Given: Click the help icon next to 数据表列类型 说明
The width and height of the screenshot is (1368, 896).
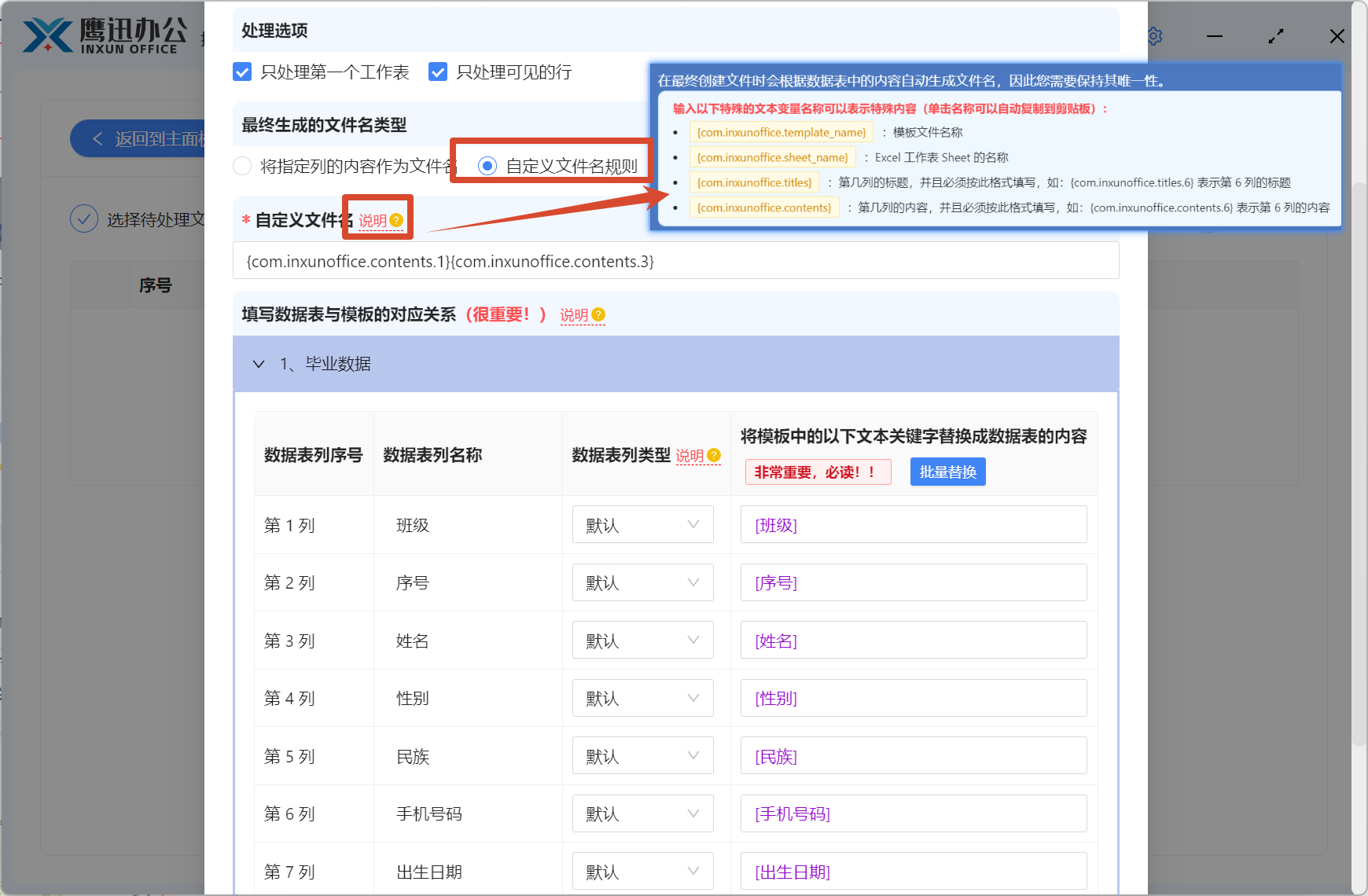Looking at the screenshot, I should point(713,454).
